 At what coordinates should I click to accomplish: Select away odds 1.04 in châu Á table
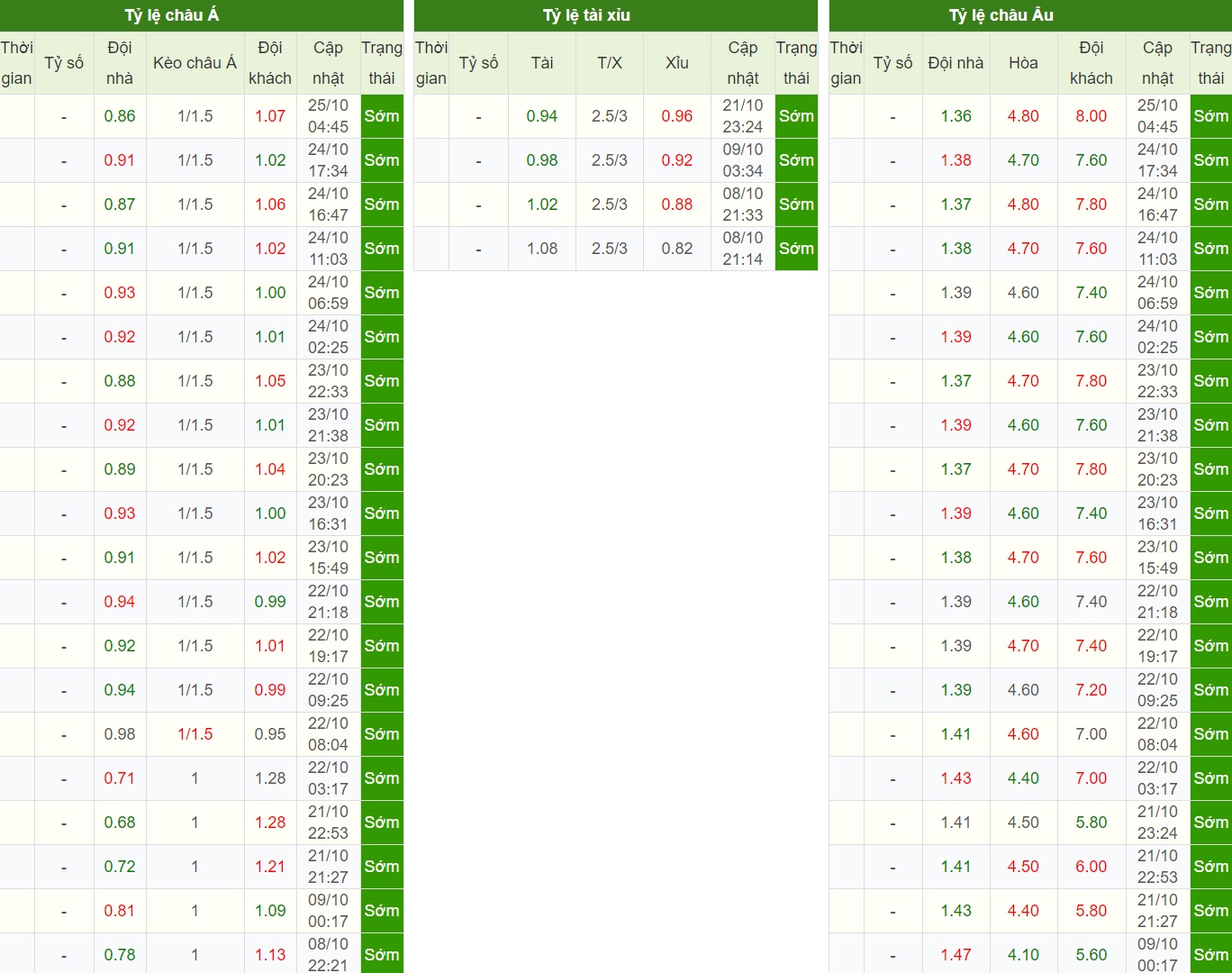tap(270, 469)
